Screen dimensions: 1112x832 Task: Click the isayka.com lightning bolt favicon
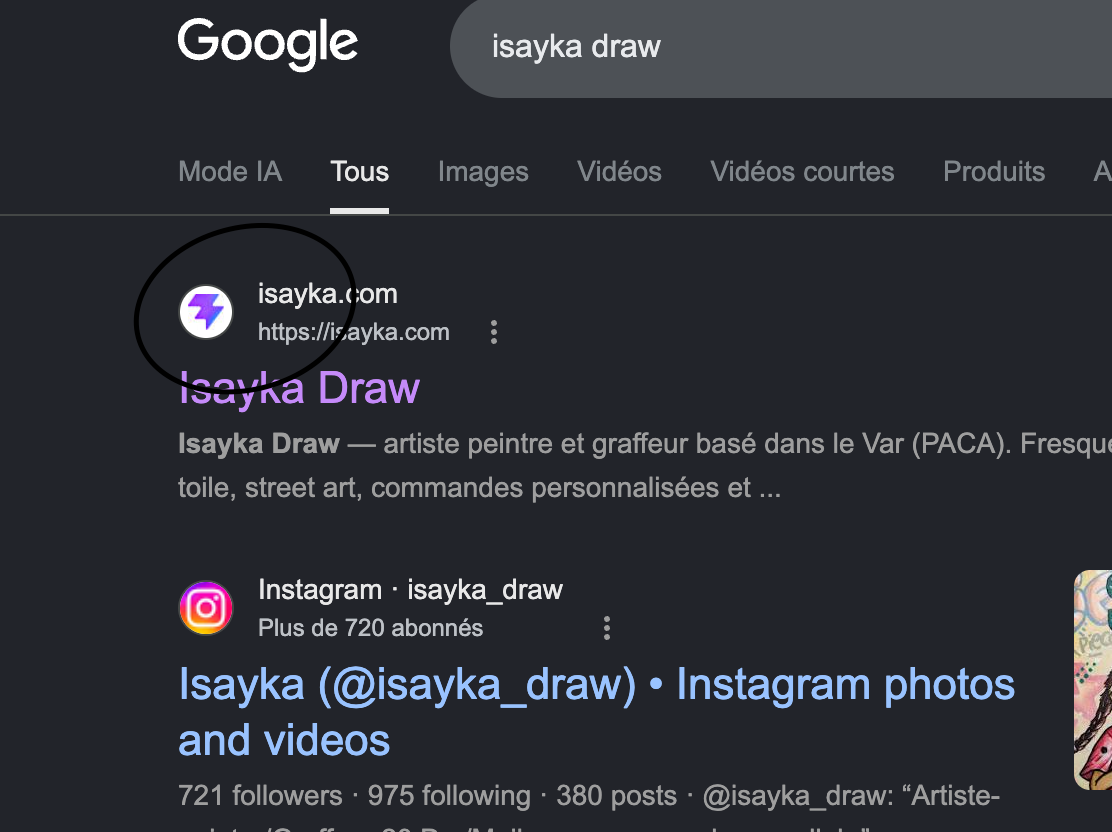tap(206, 312)
